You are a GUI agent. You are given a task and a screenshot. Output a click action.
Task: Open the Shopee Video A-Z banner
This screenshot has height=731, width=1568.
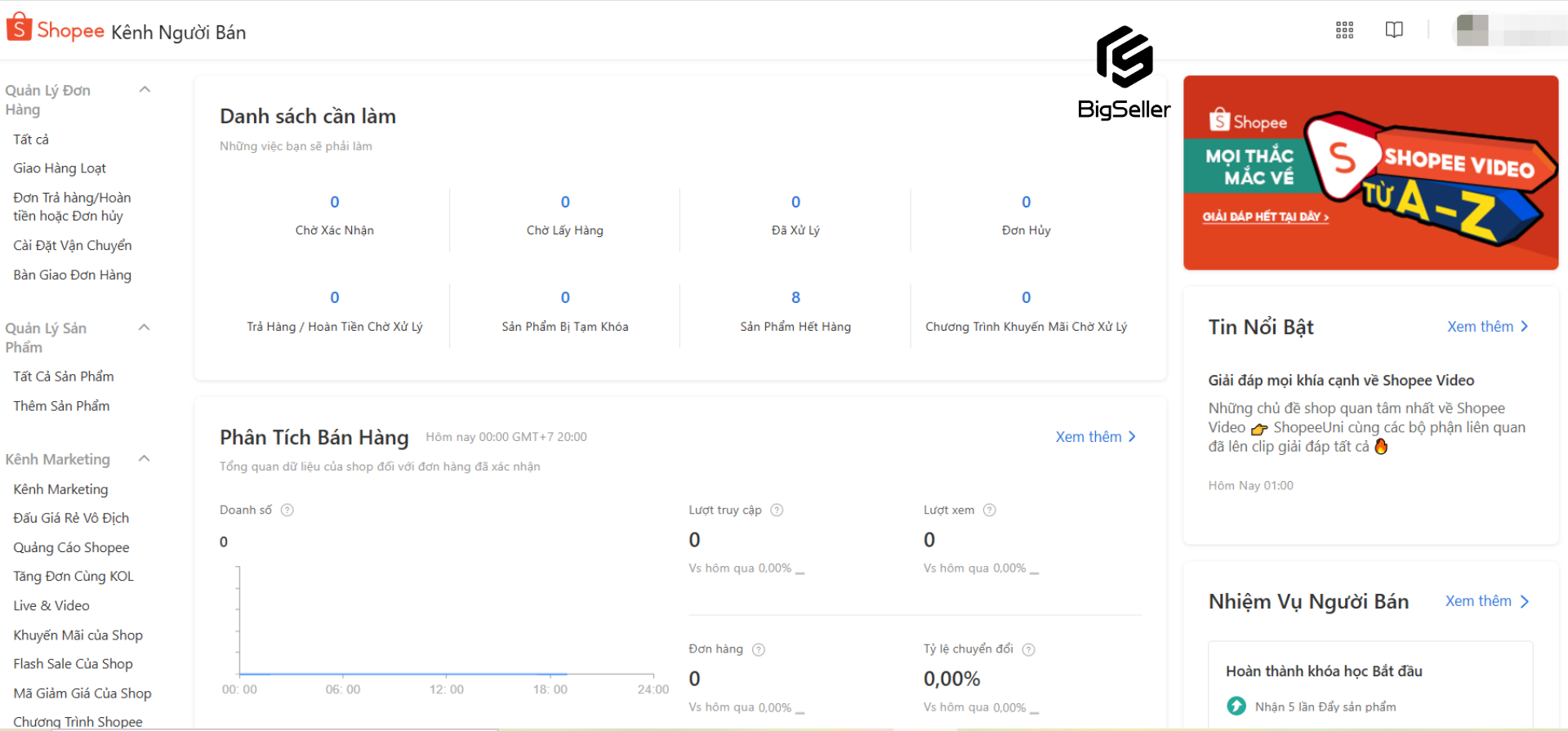[x=1370, y=172]
